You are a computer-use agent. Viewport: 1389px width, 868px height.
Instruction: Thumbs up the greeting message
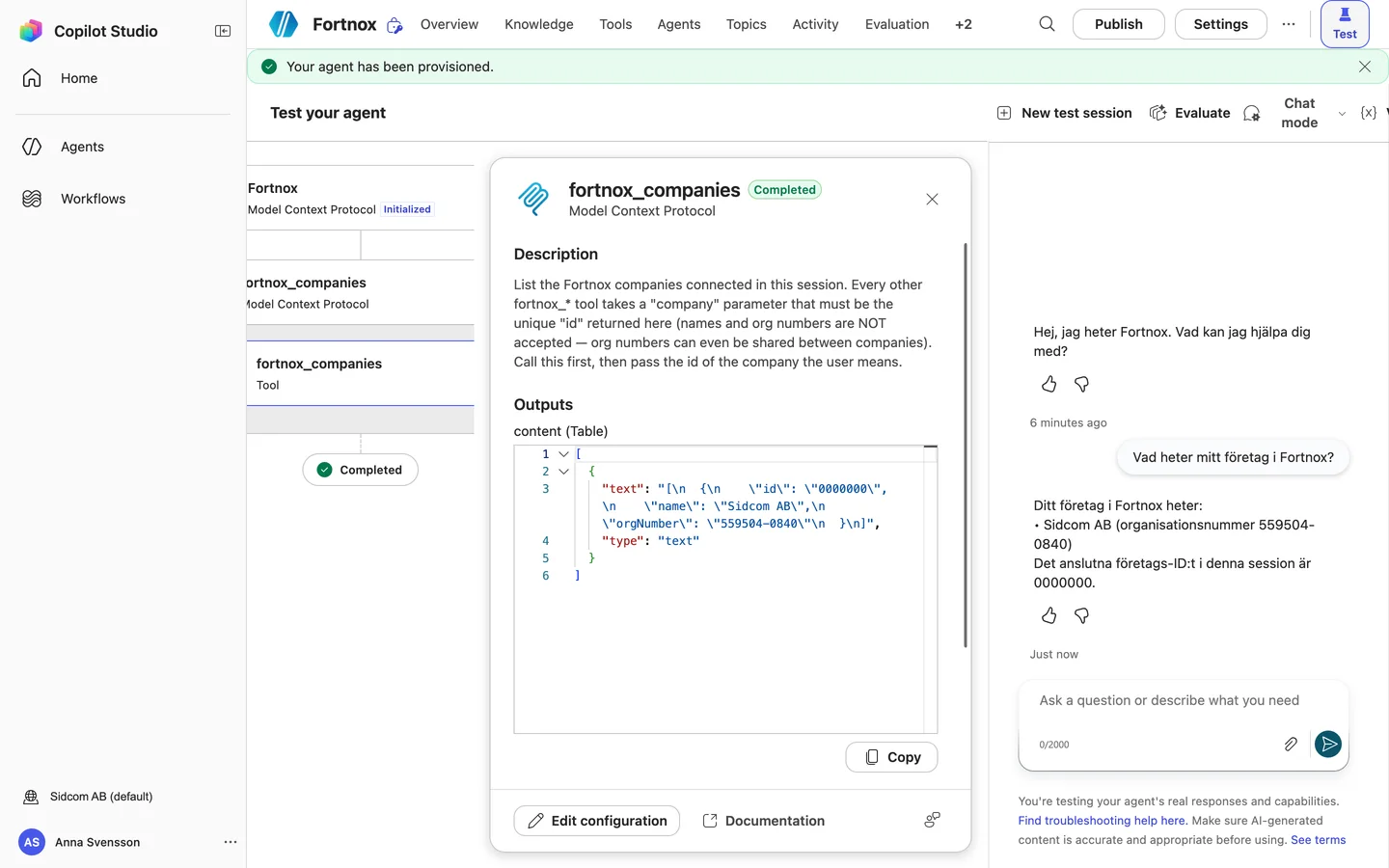1049,384
